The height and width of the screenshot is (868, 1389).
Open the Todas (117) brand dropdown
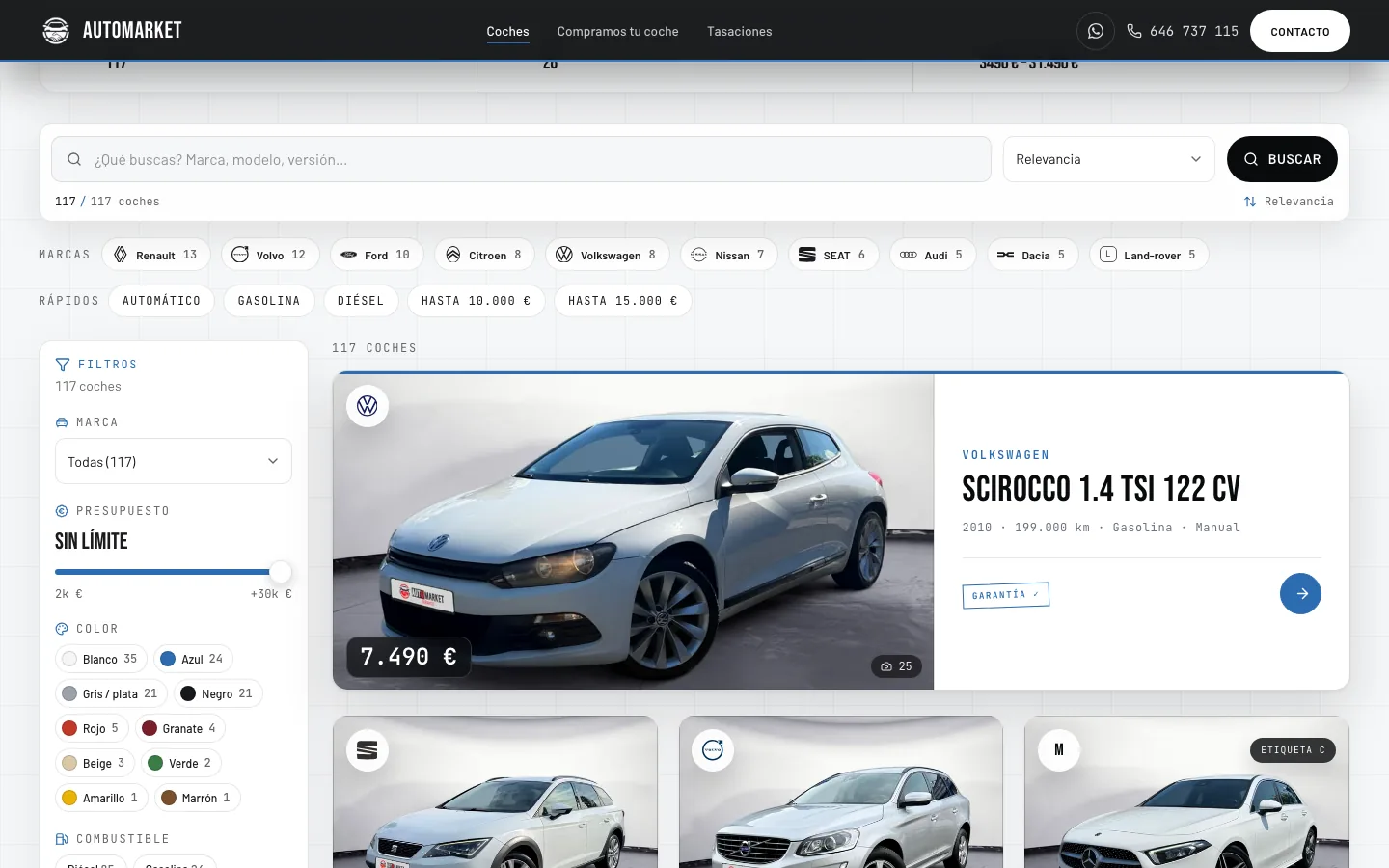click(174, 461)
